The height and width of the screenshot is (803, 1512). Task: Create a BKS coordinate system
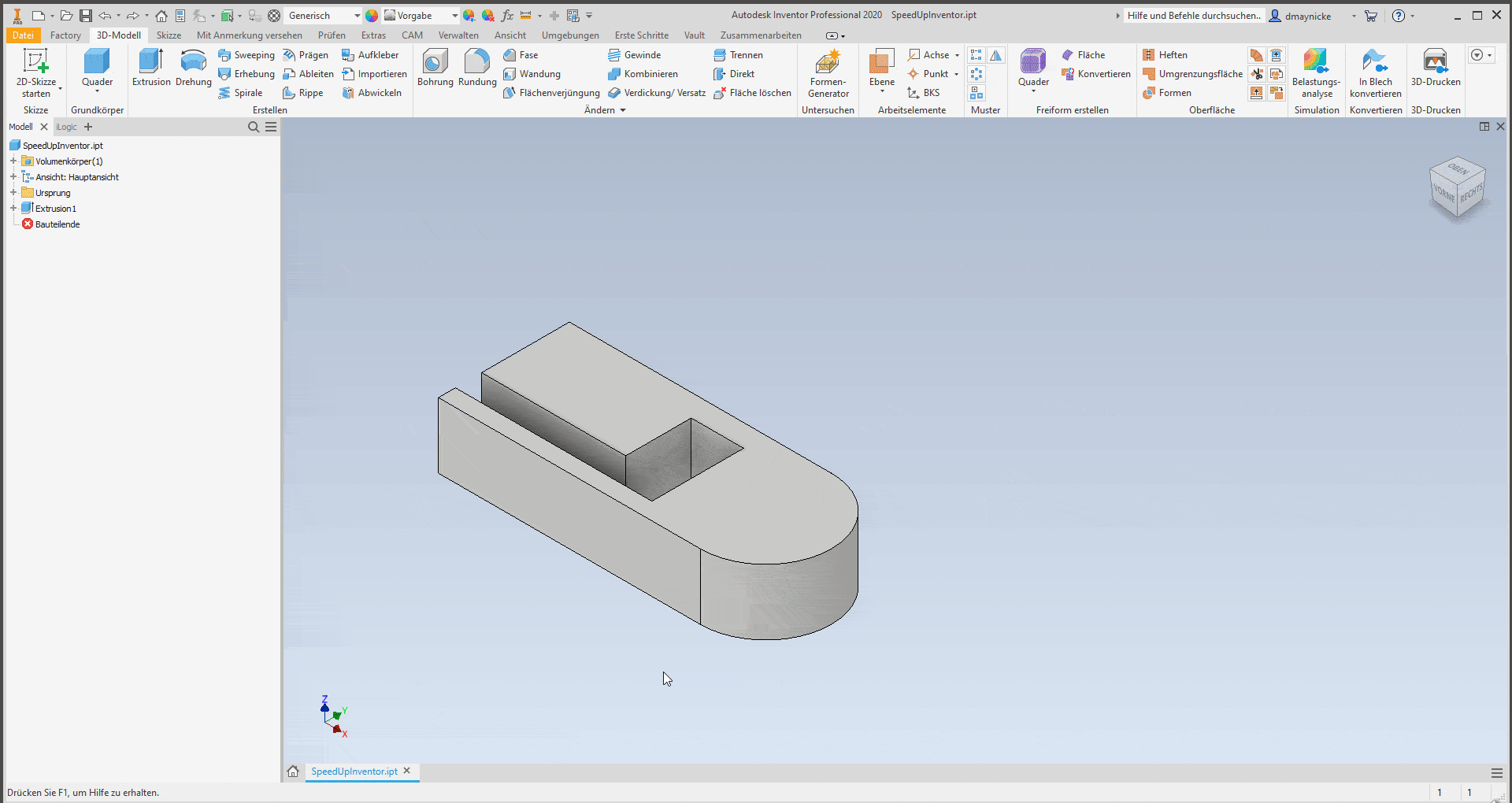924,92
